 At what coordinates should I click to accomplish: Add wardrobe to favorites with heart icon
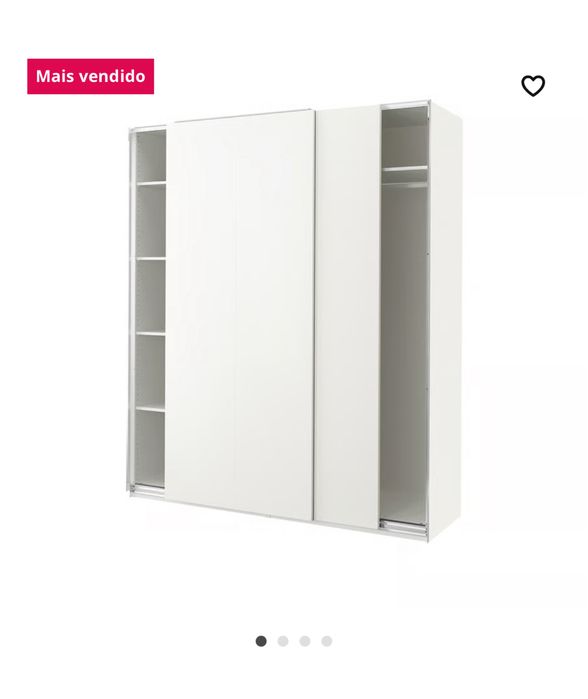coord(533,86)
